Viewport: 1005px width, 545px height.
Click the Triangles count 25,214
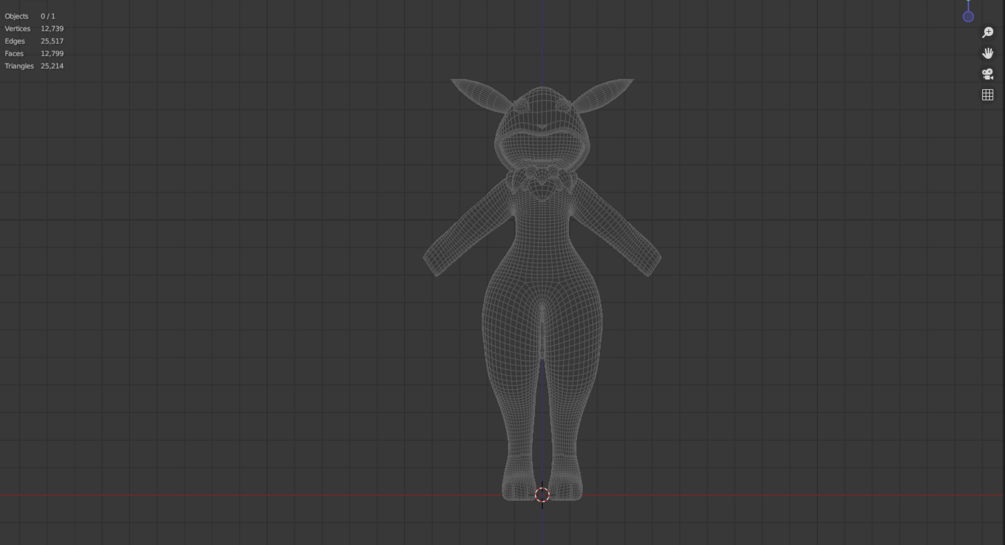[52, 66]
